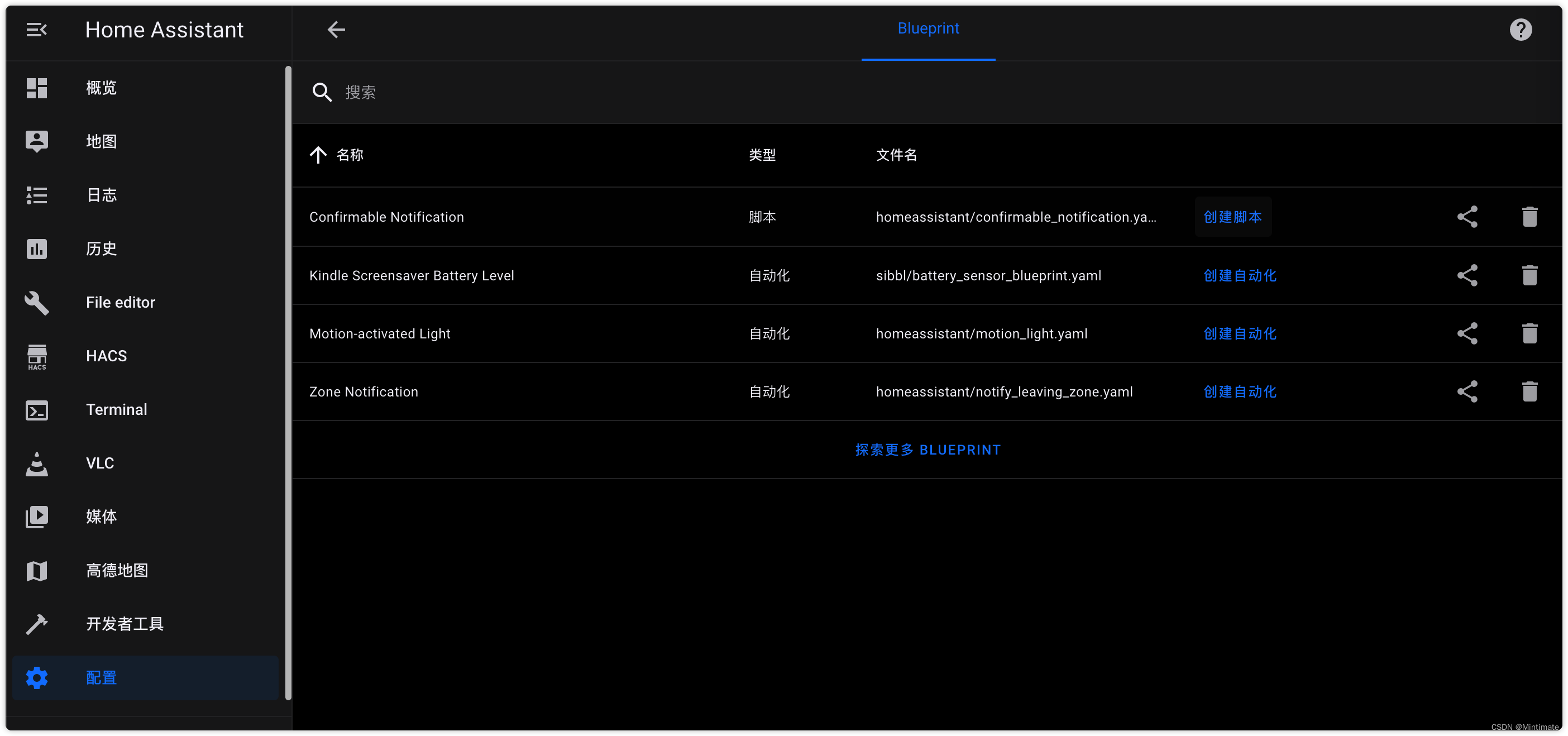Share the Zone Notification blueprint
The height and width of the screenshot is (736, 1568).
click(1467, 391)
